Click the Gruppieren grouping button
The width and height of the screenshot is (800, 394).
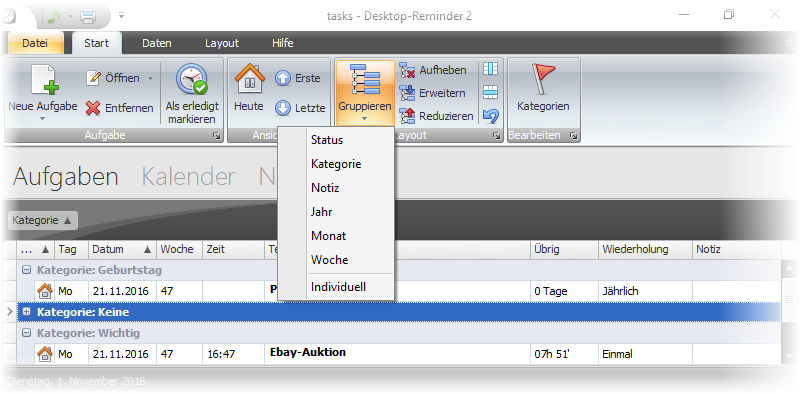pos(365,93)
